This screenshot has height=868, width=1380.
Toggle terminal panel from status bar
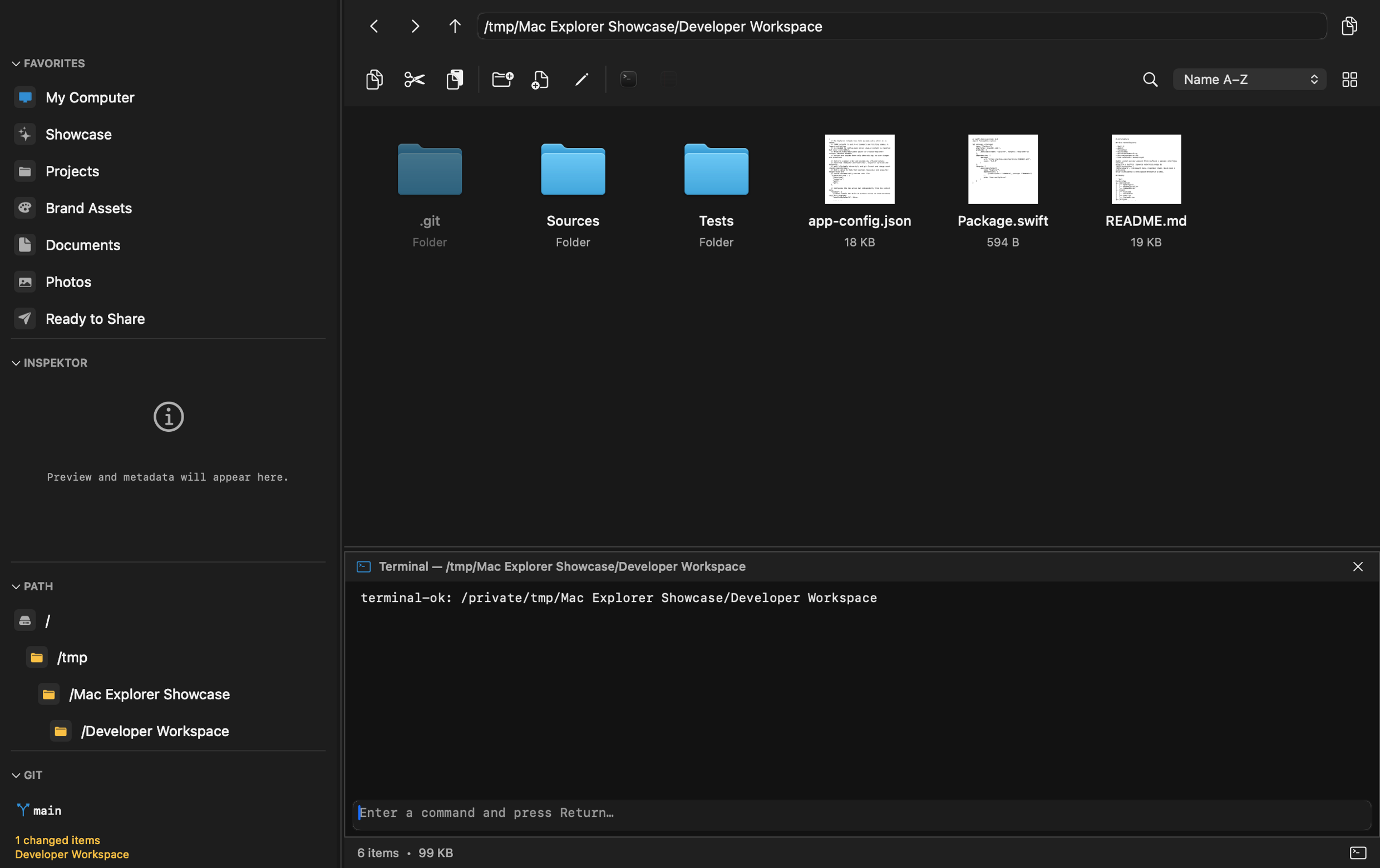point(1358,852)
